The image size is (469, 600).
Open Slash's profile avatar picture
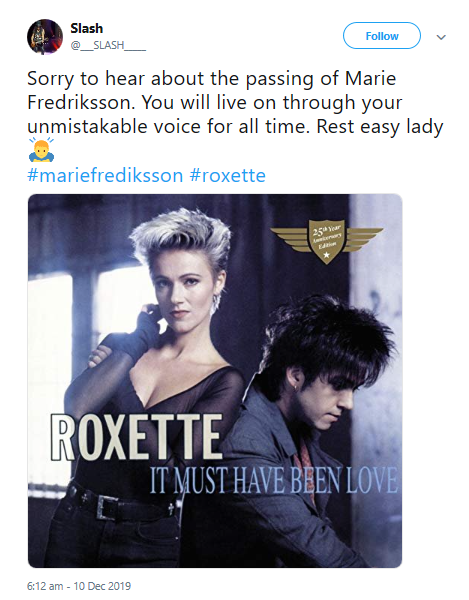[45, 37]
